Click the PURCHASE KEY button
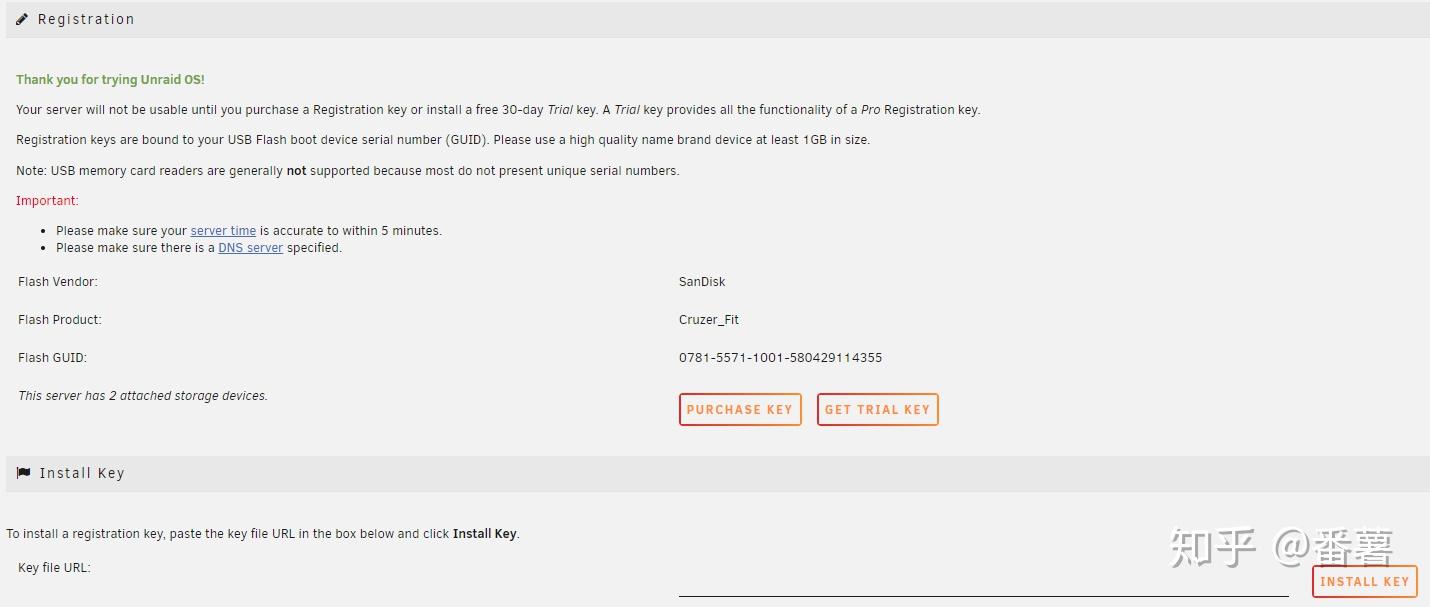The width and height of the screenshot is (1430, 607). pos(740,409)
